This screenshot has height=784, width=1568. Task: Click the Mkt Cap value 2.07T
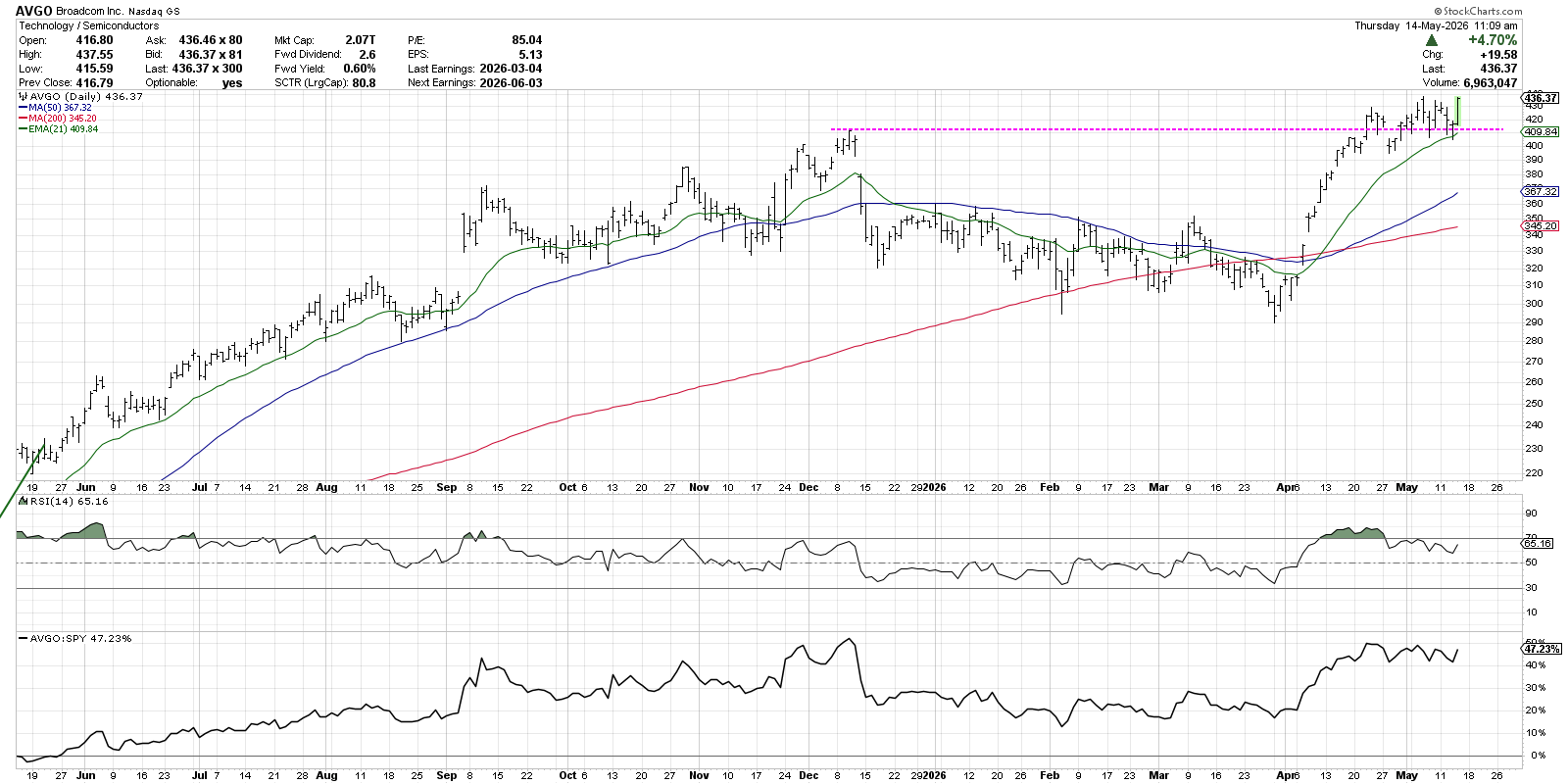pos(360,40)
